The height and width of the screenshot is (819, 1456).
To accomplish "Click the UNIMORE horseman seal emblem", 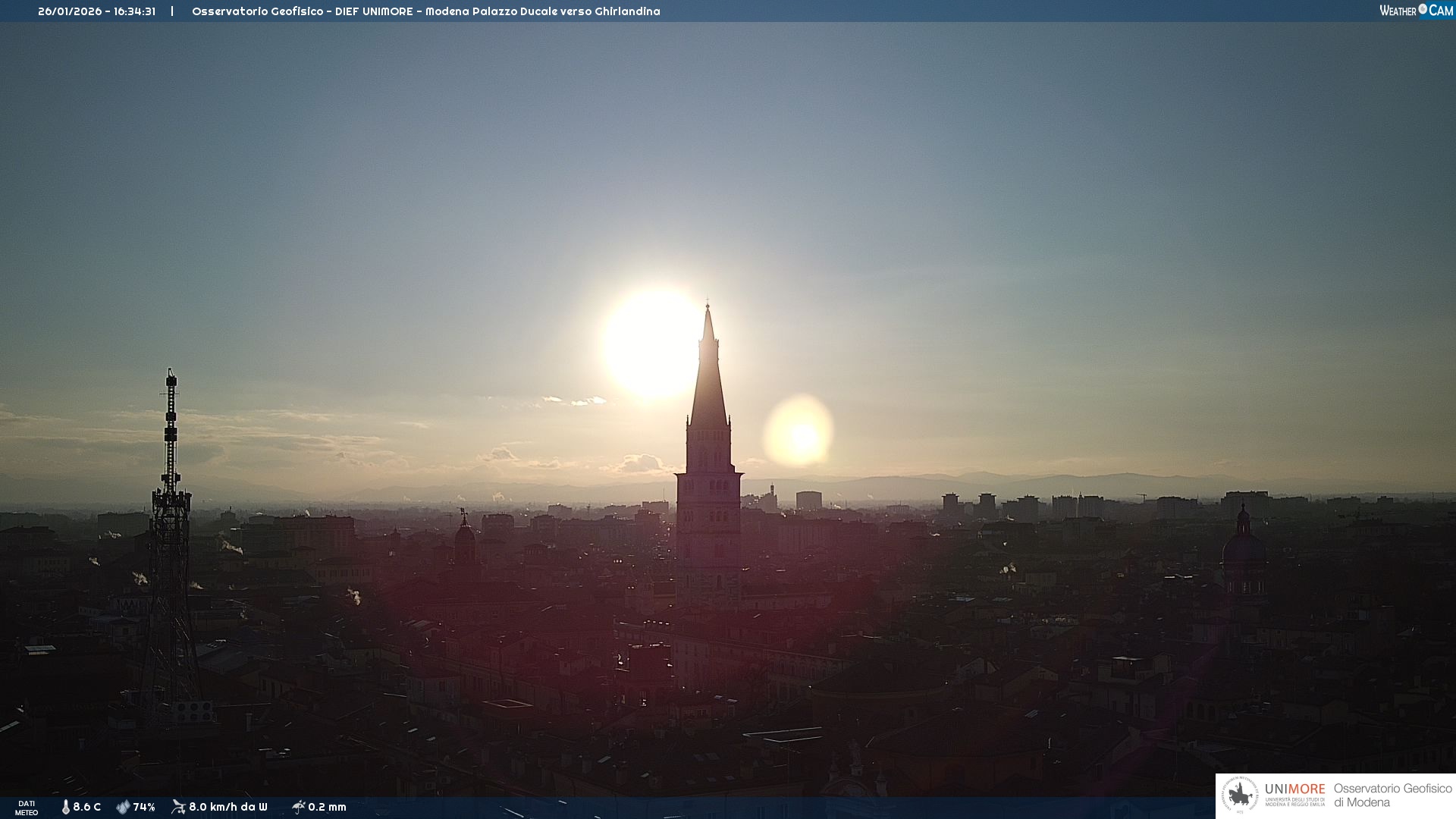I will (1240, 795).
